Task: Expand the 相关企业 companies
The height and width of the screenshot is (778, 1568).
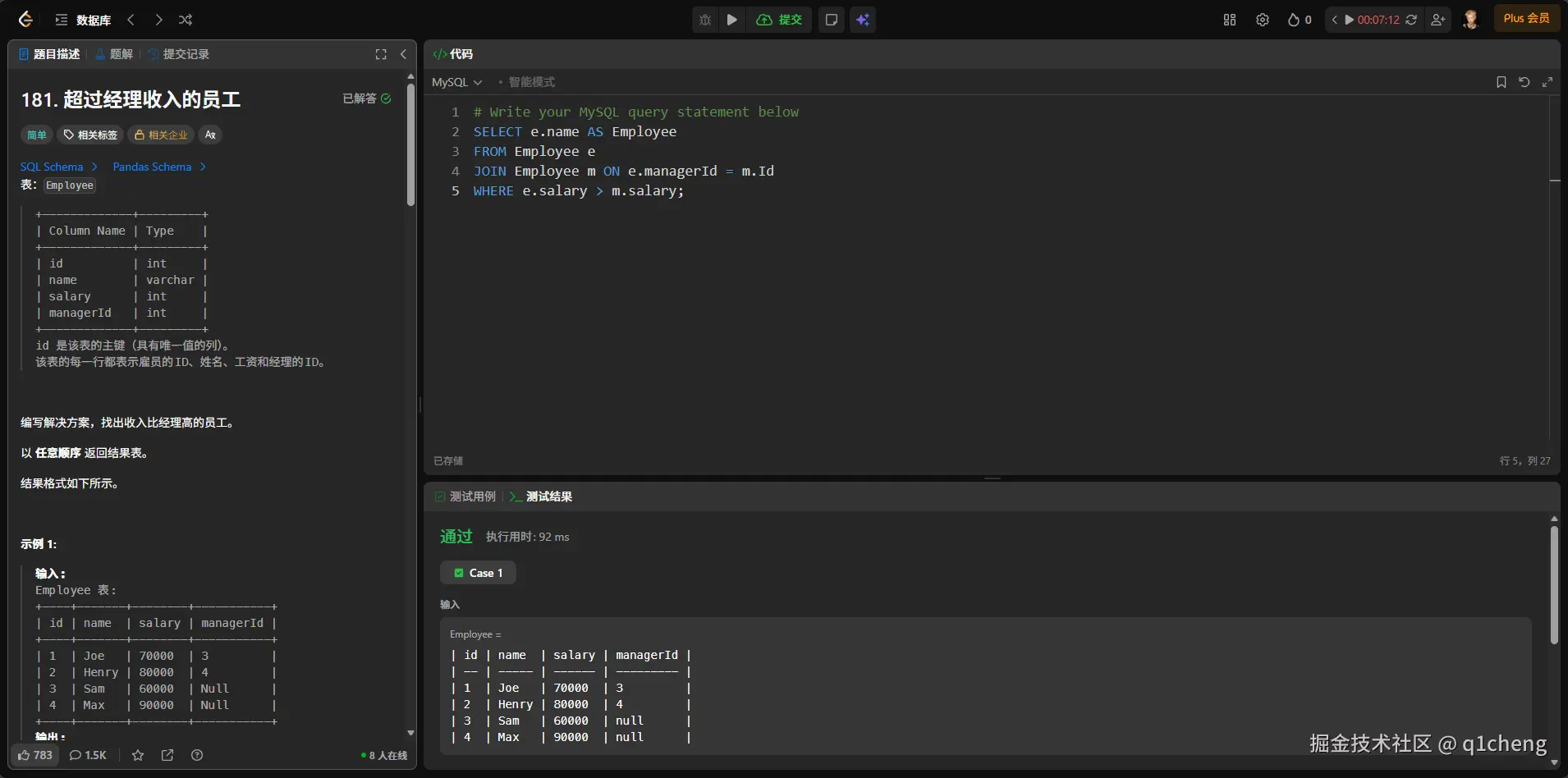Action: 161,135
